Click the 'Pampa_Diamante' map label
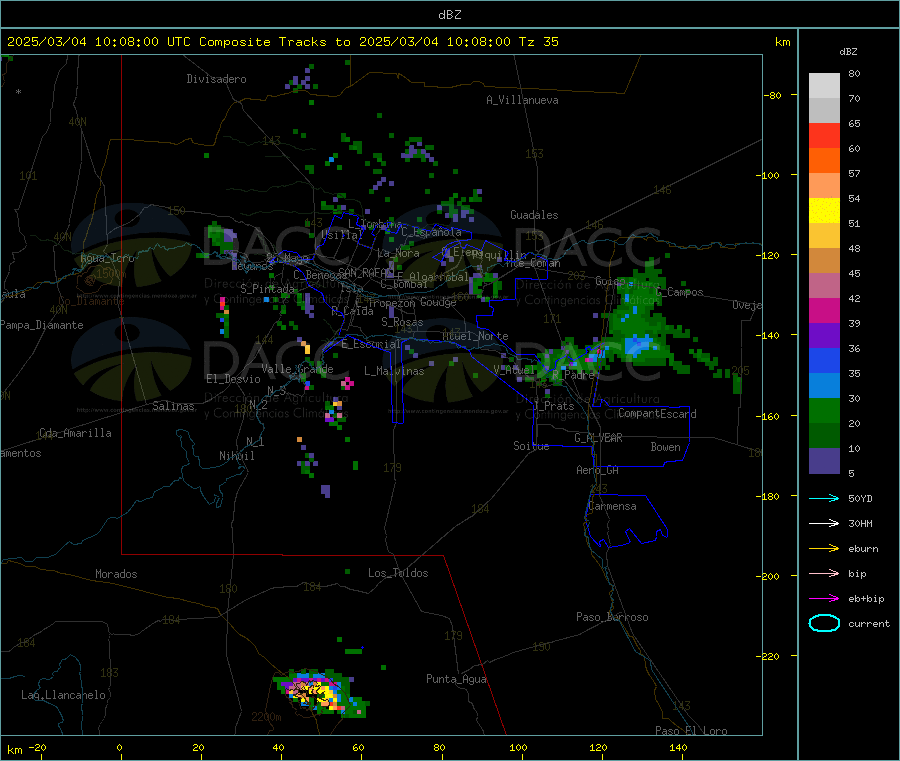 (42, 325)
